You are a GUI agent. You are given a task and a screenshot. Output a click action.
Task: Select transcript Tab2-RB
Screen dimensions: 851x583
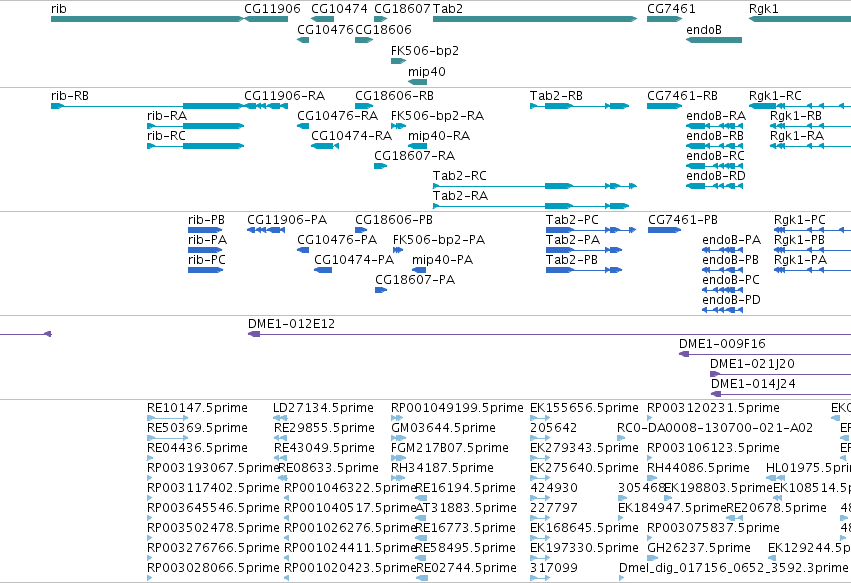(556, 96)
